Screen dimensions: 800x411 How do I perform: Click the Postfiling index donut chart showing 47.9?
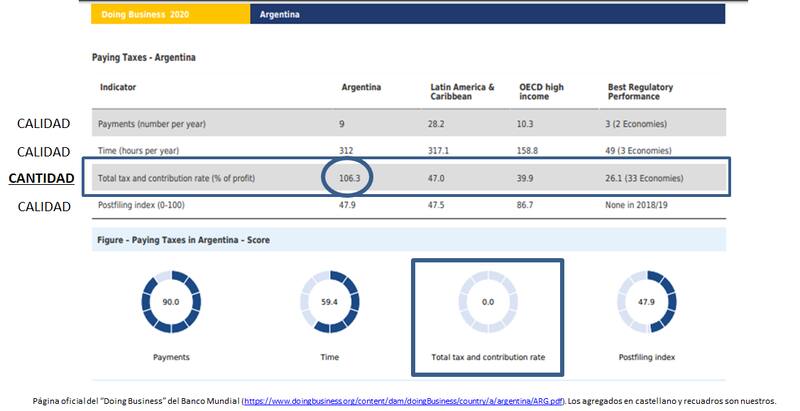(645, 301)
